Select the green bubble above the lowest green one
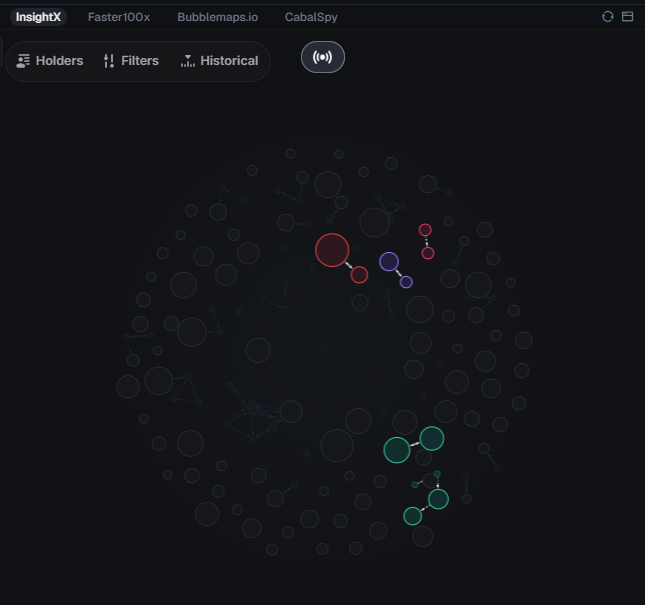 (x=439, y=499)
